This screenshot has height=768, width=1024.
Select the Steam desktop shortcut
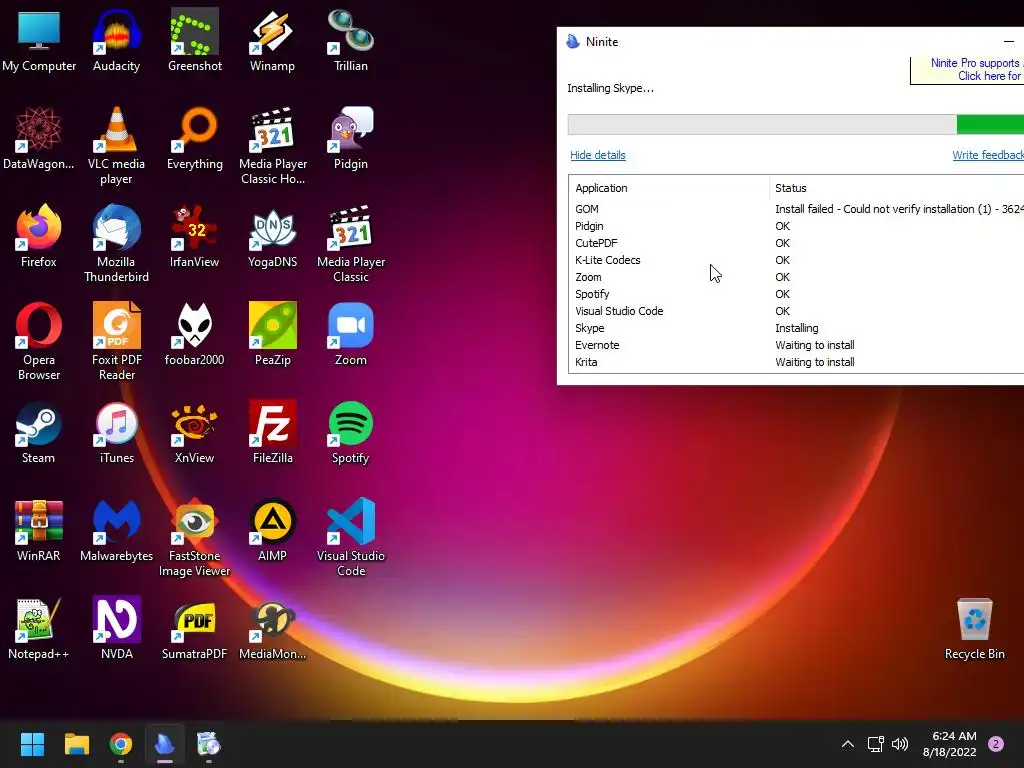tap(39, 432)
